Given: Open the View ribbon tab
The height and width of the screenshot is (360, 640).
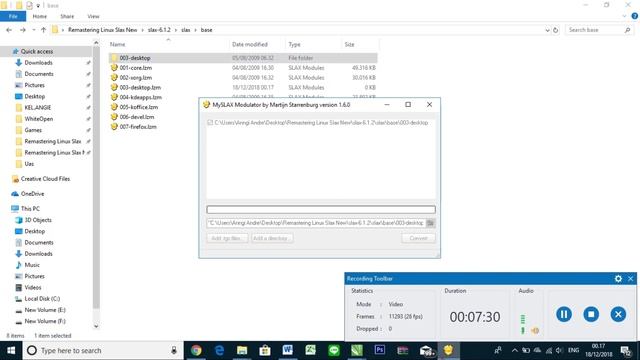Looking at the screenshot, I should pyautogui.click(x=93, y=16).
